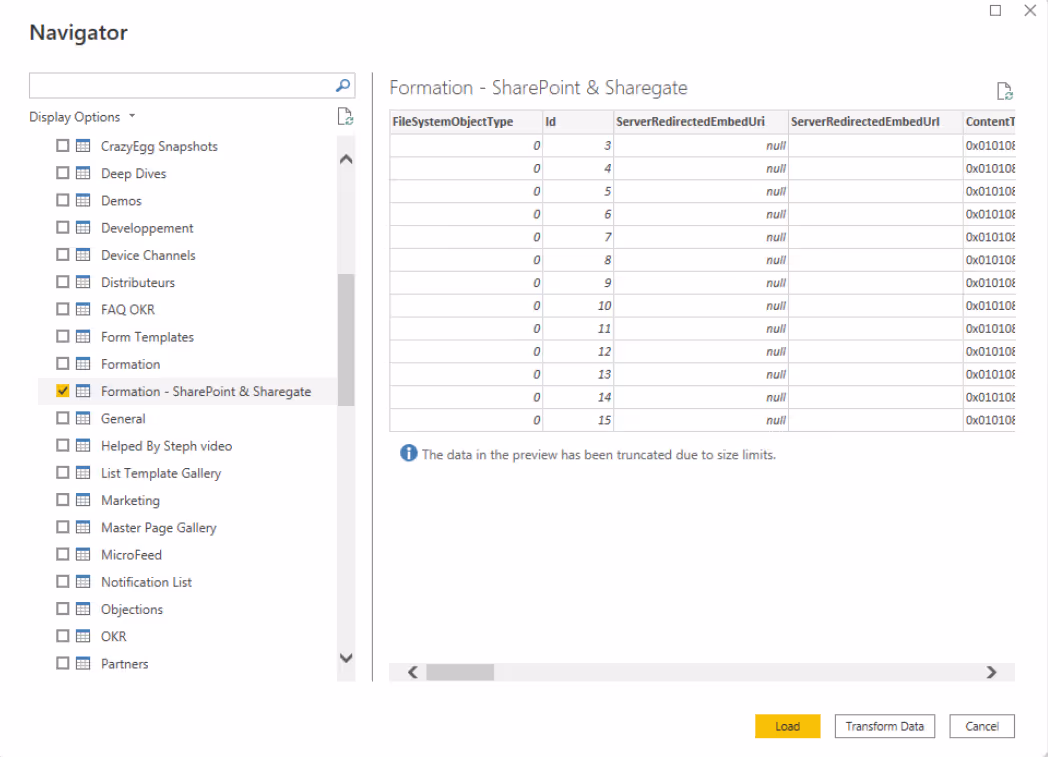Click the preview scroll left arrow

(x=413, y=672)
